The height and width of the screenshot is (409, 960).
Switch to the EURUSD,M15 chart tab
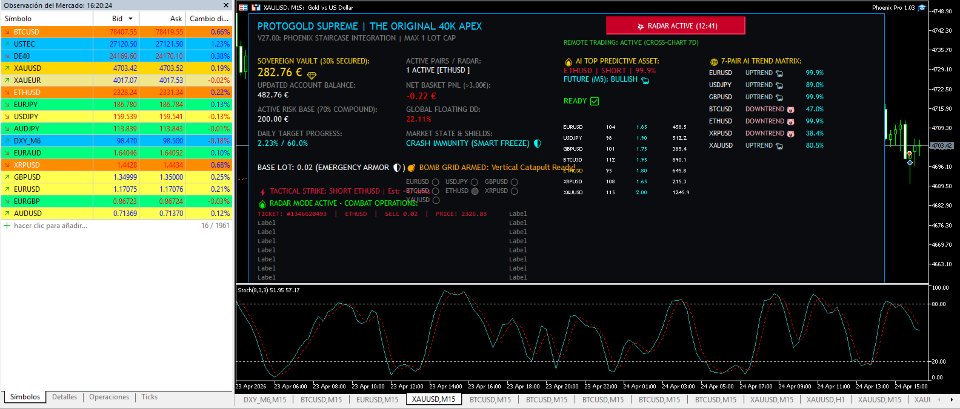click(x=378, y=399)
